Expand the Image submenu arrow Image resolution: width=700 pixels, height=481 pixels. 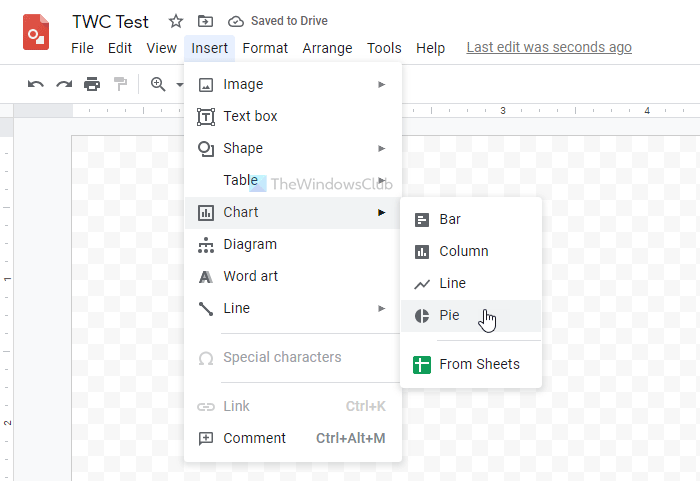[382, 84]
